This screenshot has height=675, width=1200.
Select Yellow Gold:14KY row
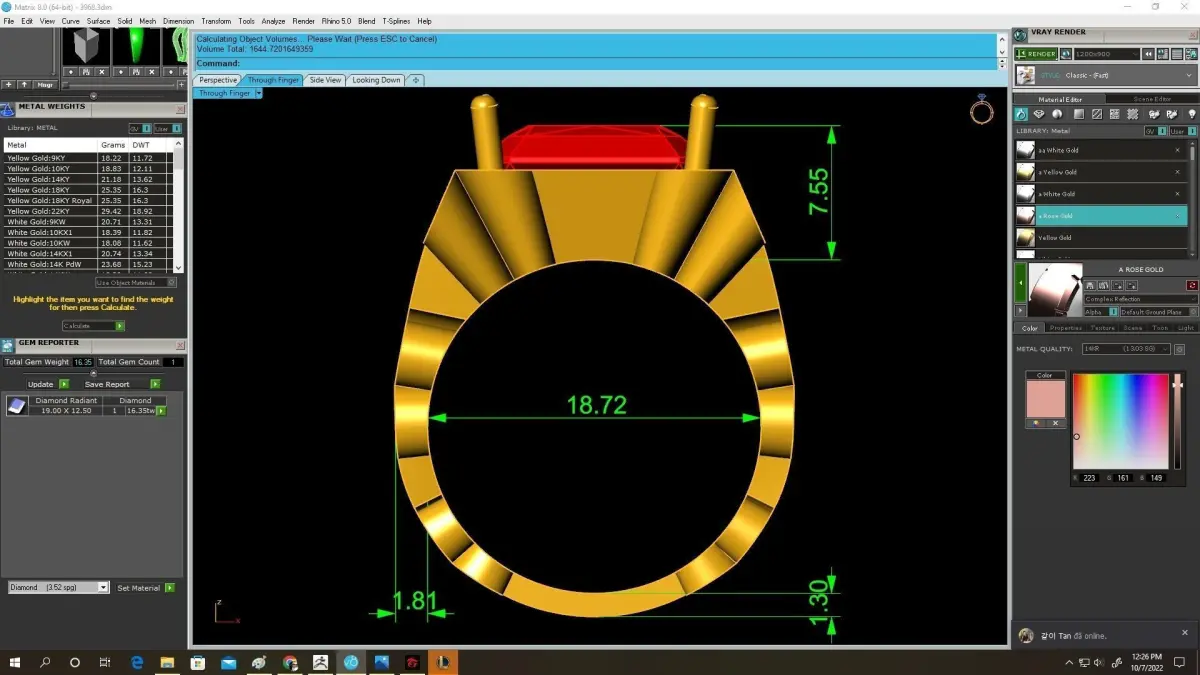click(88, 179)
